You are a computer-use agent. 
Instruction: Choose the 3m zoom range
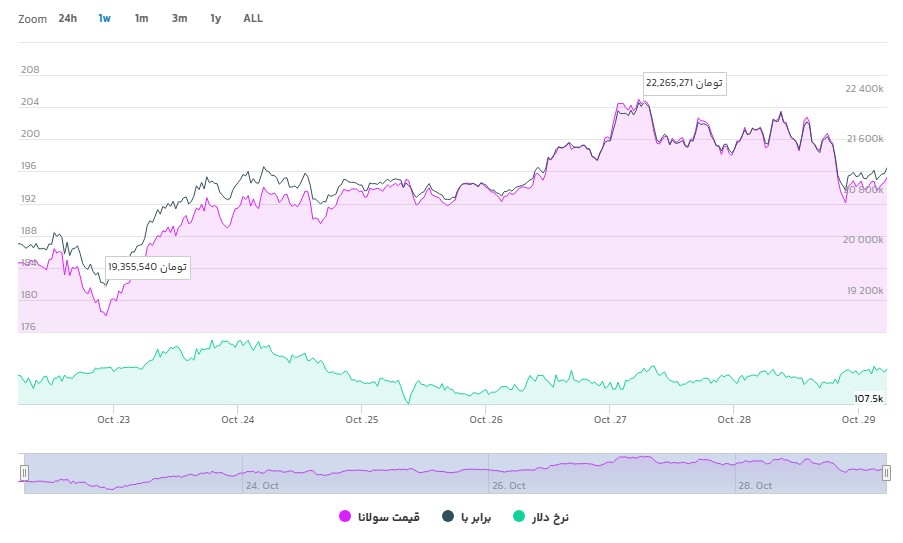coord(179,18)
